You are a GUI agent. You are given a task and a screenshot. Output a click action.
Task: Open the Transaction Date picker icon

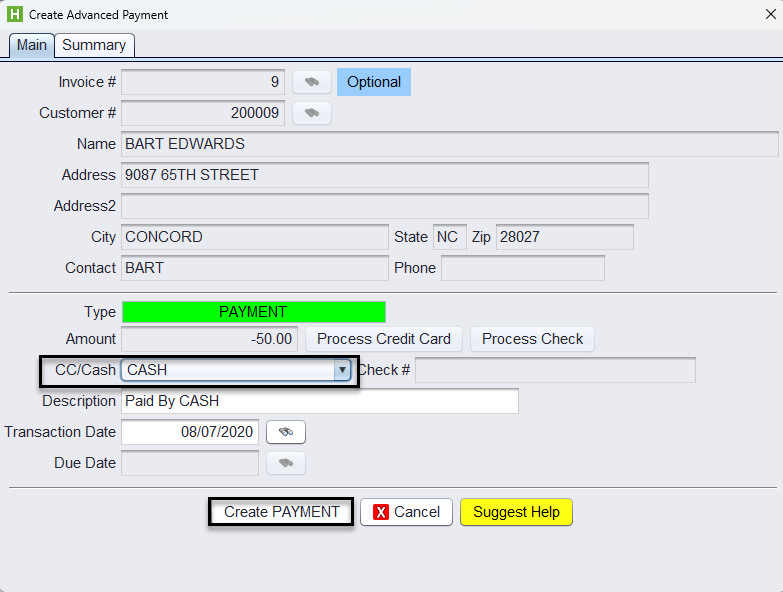[286, 432]
